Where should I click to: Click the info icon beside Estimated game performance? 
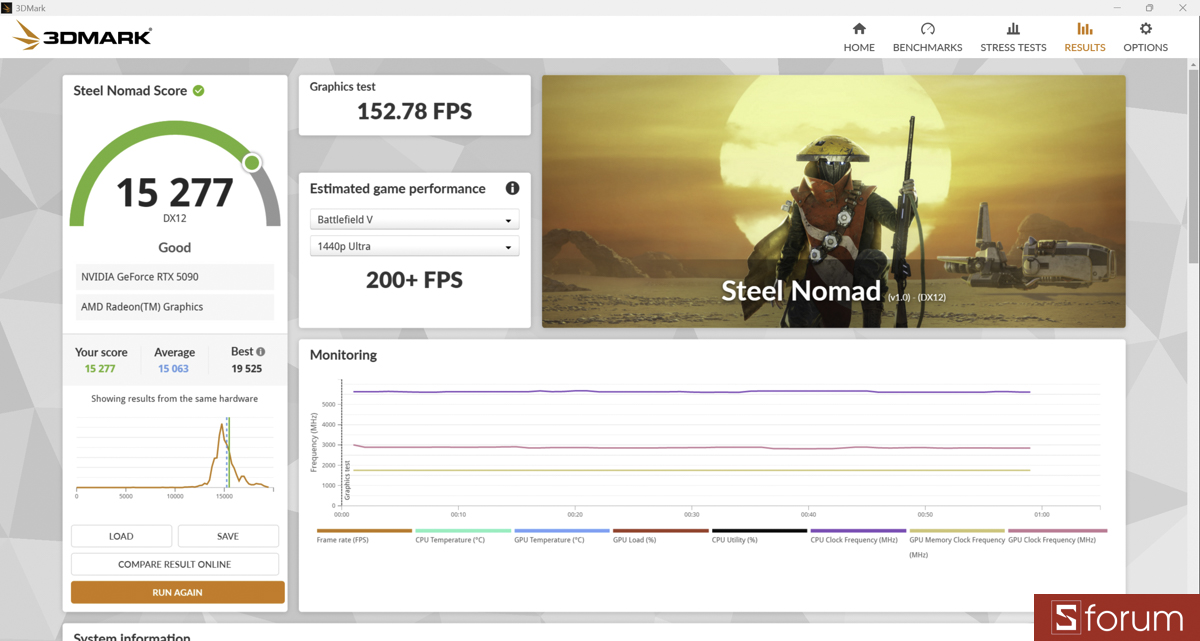tap(512, 188)
